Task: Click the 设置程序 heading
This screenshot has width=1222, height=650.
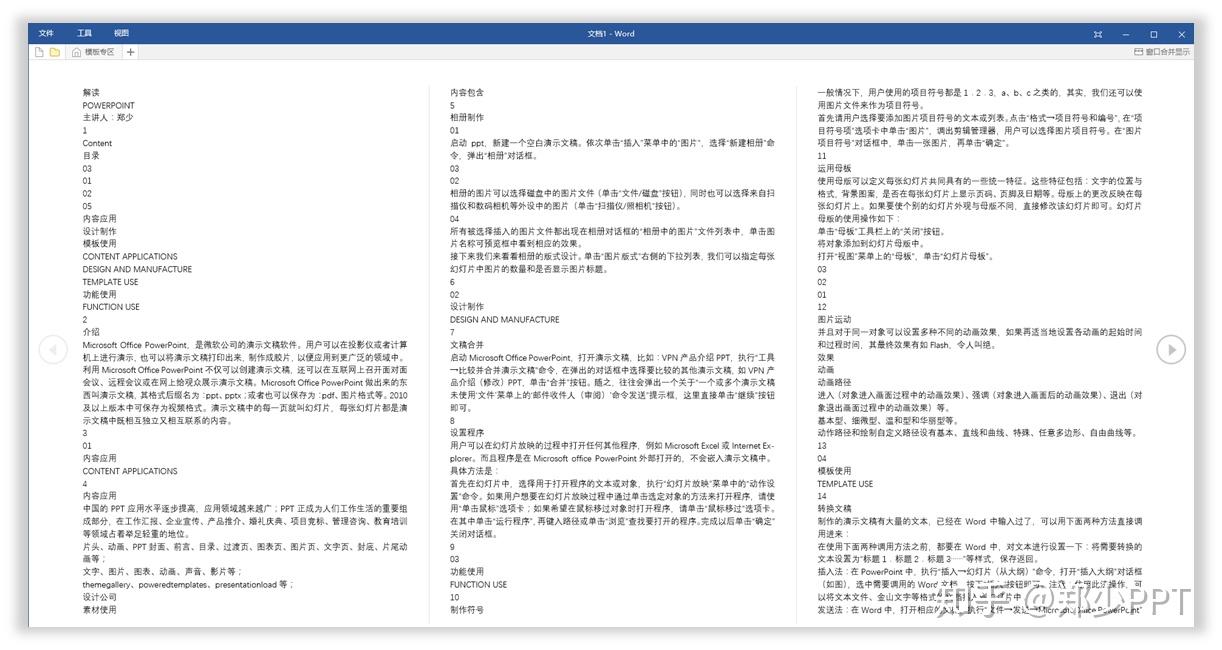Action: tap(466, 433)
